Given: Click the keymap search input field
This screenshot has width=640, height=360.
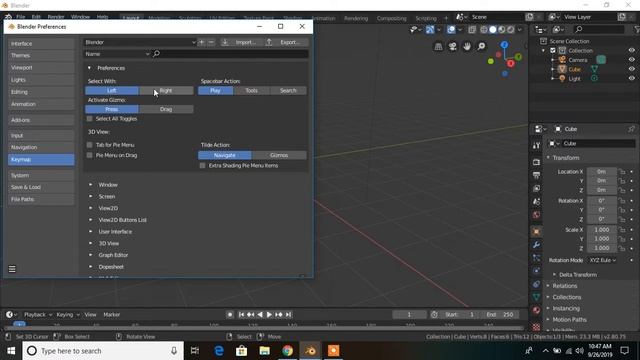Looking at the screenshot, I should [230, 54].
